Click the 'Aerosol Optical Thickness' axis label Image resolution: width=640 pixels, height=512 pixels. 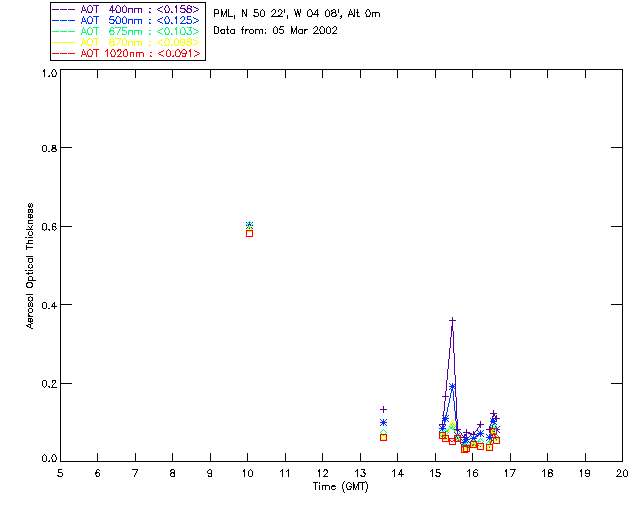[x=30, y=266]
